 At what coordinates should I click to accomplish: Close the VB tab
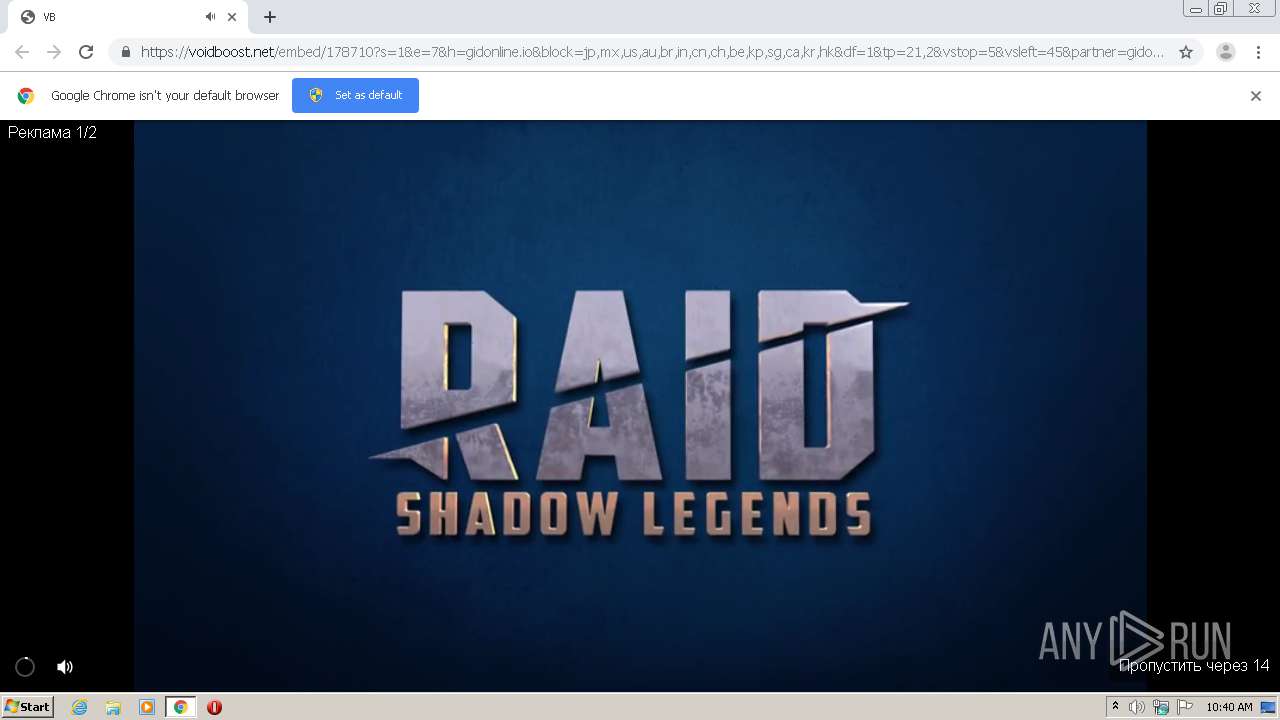tap(232, 17)
